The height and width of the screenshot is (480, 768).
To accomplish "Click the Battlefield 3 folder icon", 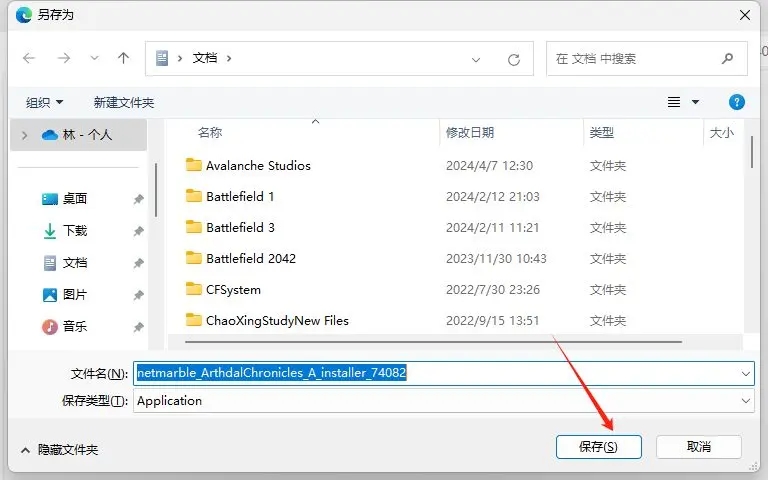I will 193,226.
